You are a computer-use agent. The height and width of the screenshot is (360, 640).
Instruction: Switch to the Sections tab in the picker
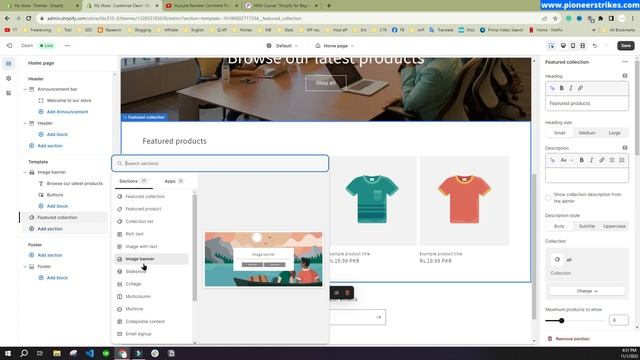pyautogui.click(x=133, y=181)
